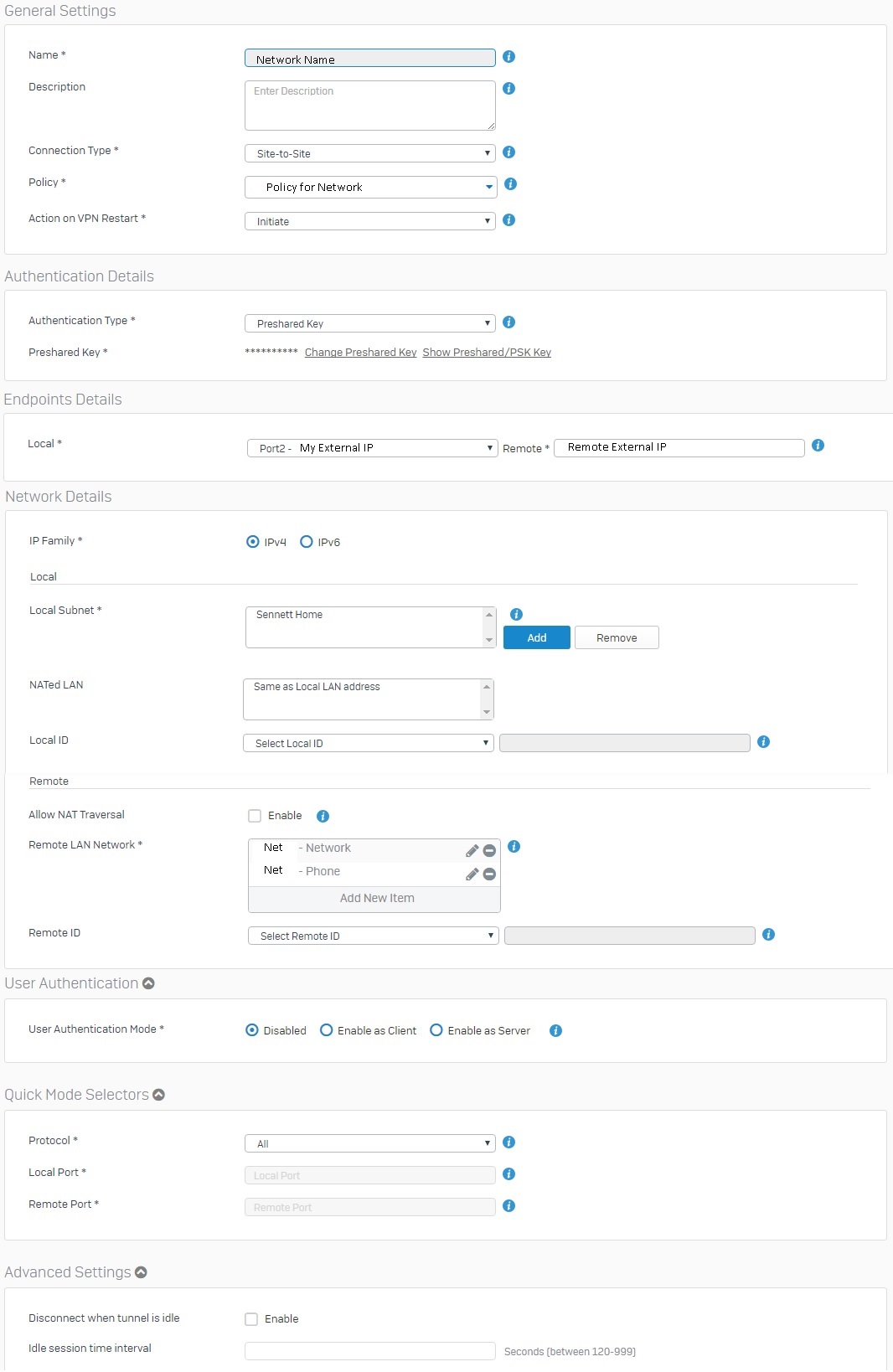Enable disconnect when tunnel is idle
This screenshot has height=1372, width=893.
[251, 1319]
